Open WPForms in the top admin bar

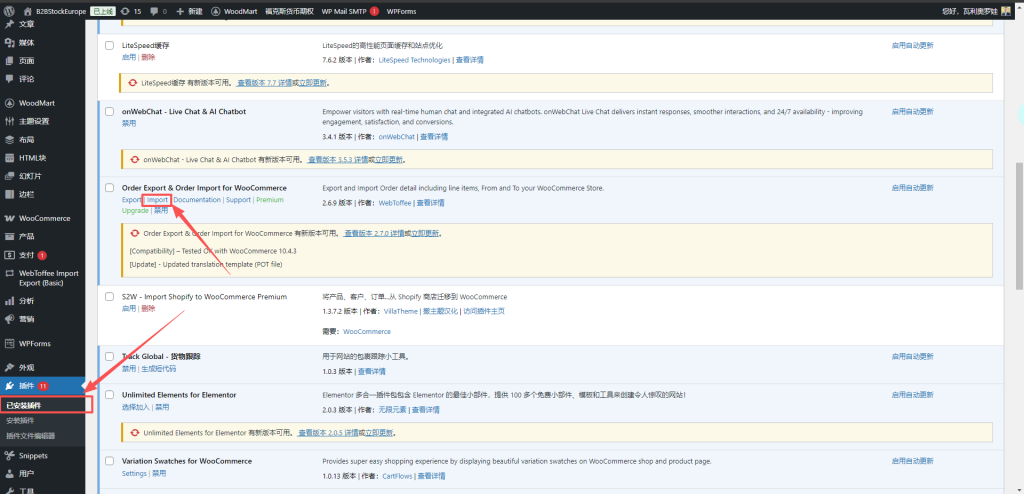click(401, 11)
